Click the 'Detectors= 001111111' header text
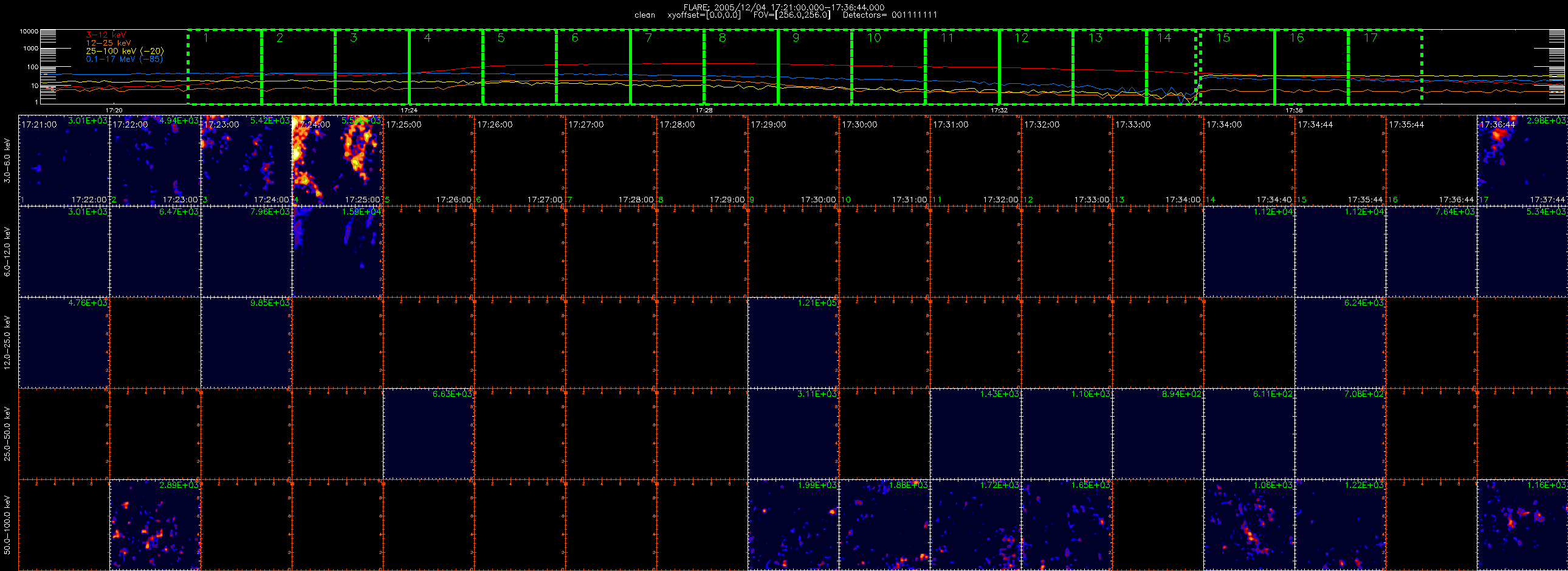The height and width of the screenshot is (571, 1568). 890,15
